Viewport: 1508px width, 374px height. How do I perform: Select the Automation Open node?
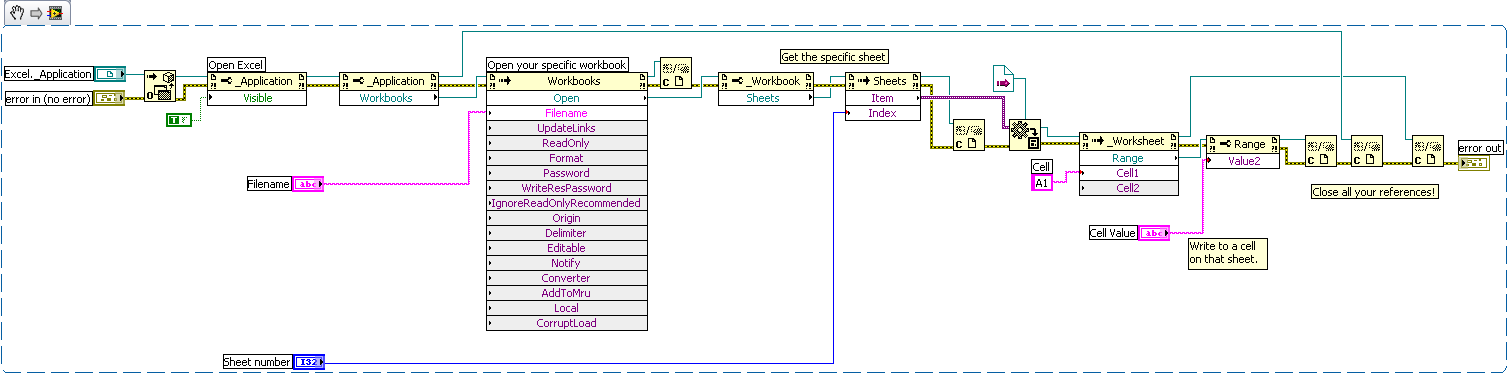coord(160,86)
